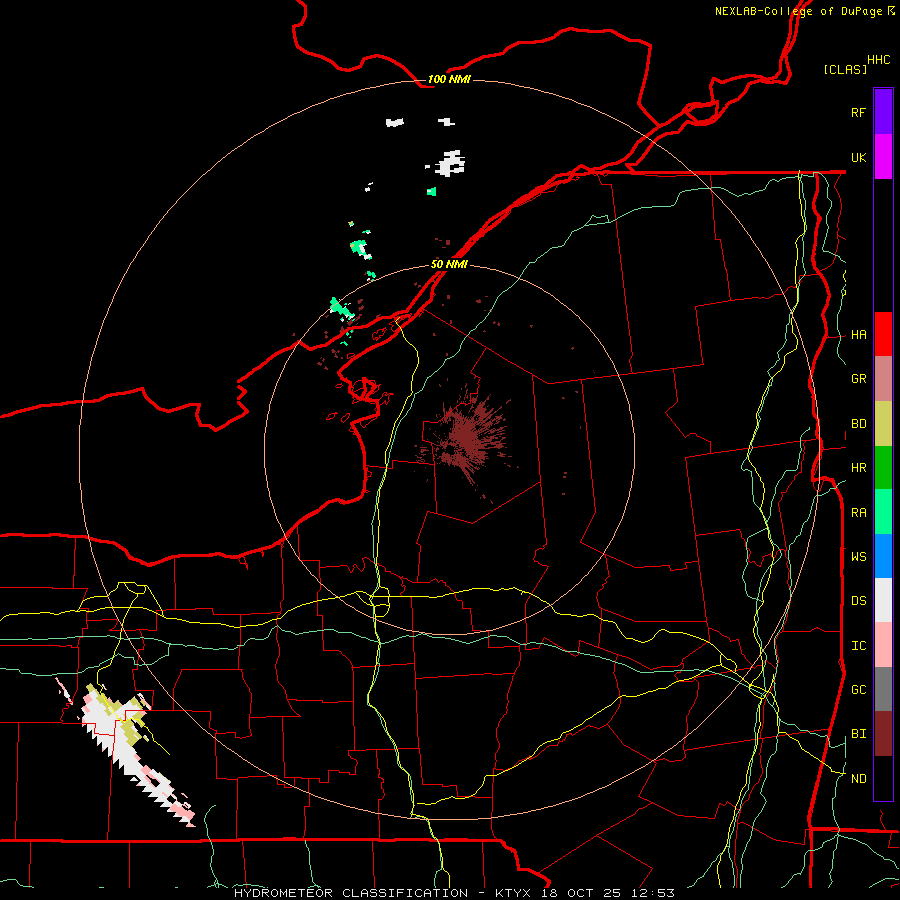The height and width of the screenshot is (900, 900).
Task: Click the brown biological echo cluster at radar center
Action: pyautogui.click(x=466, y=439)
